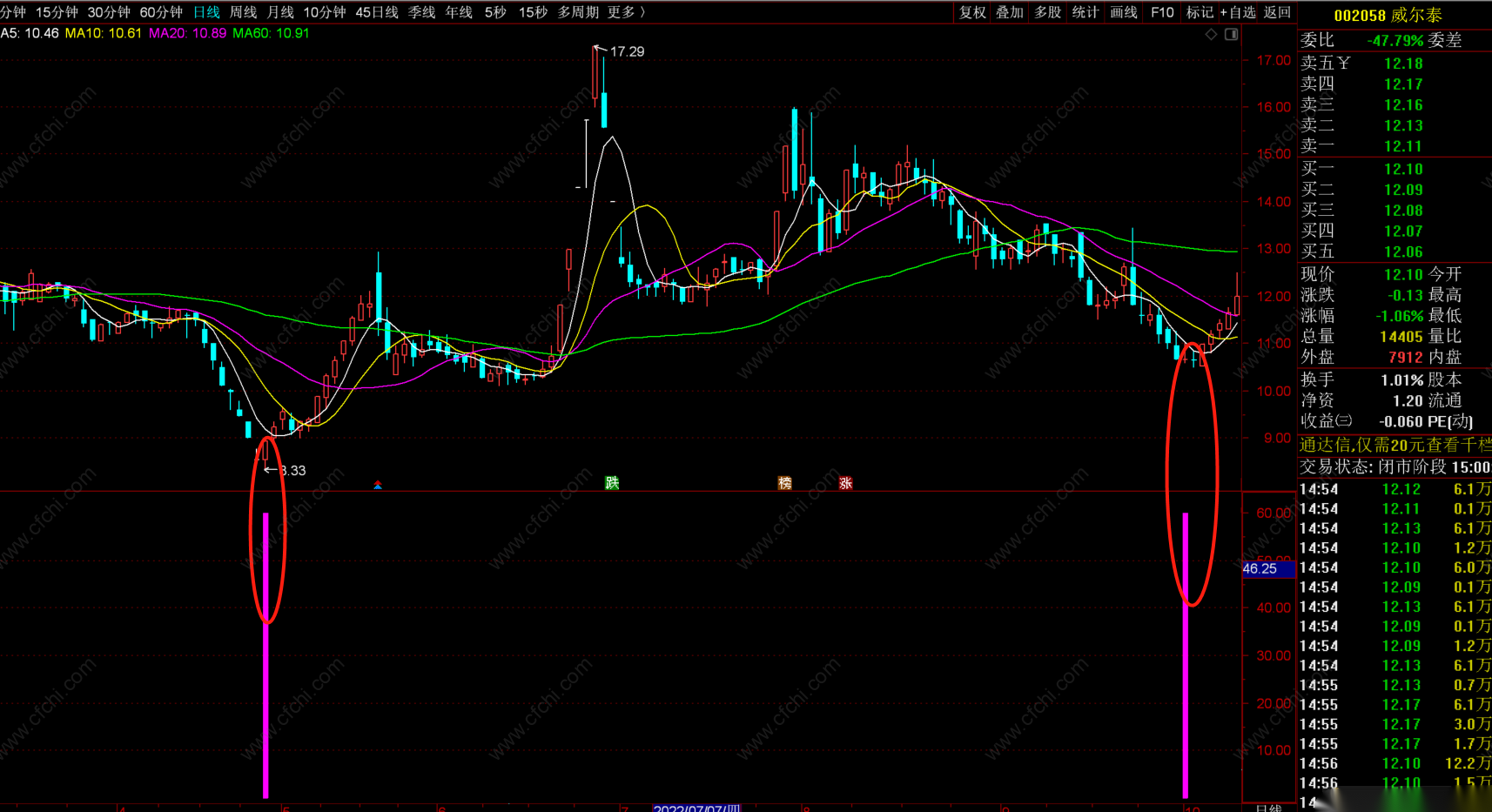The height and width of the screenshot is (812, 1492).
Task: Click the 买五 price 12.06
Action: click(x=1403, y=252)
